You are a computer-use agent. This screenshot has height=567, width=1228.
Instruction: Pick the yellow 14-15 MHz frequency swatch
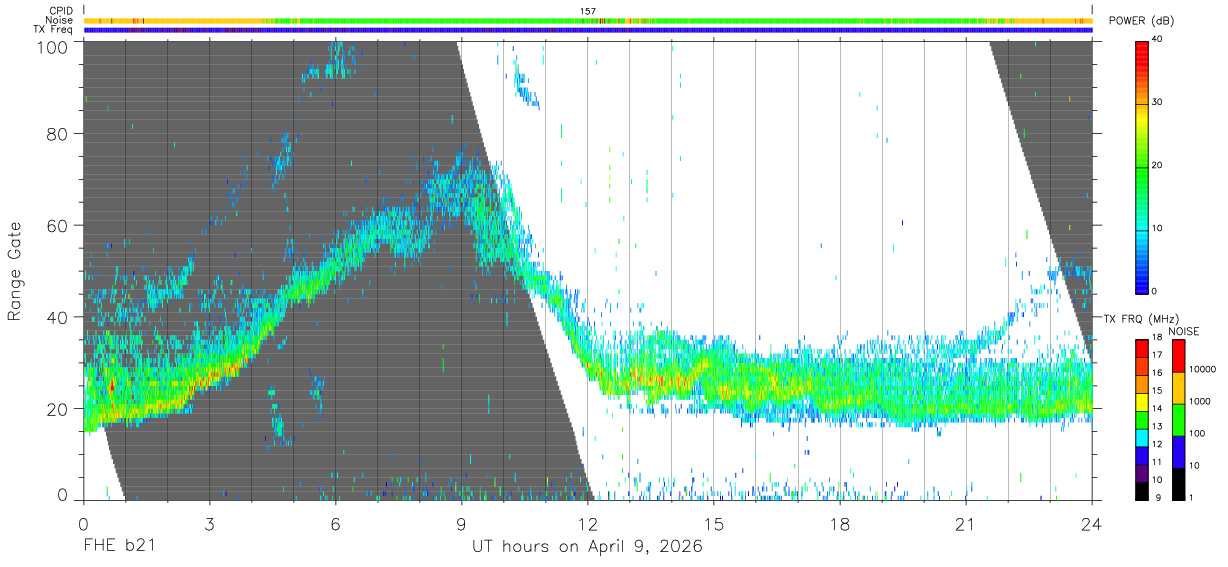1142,401
